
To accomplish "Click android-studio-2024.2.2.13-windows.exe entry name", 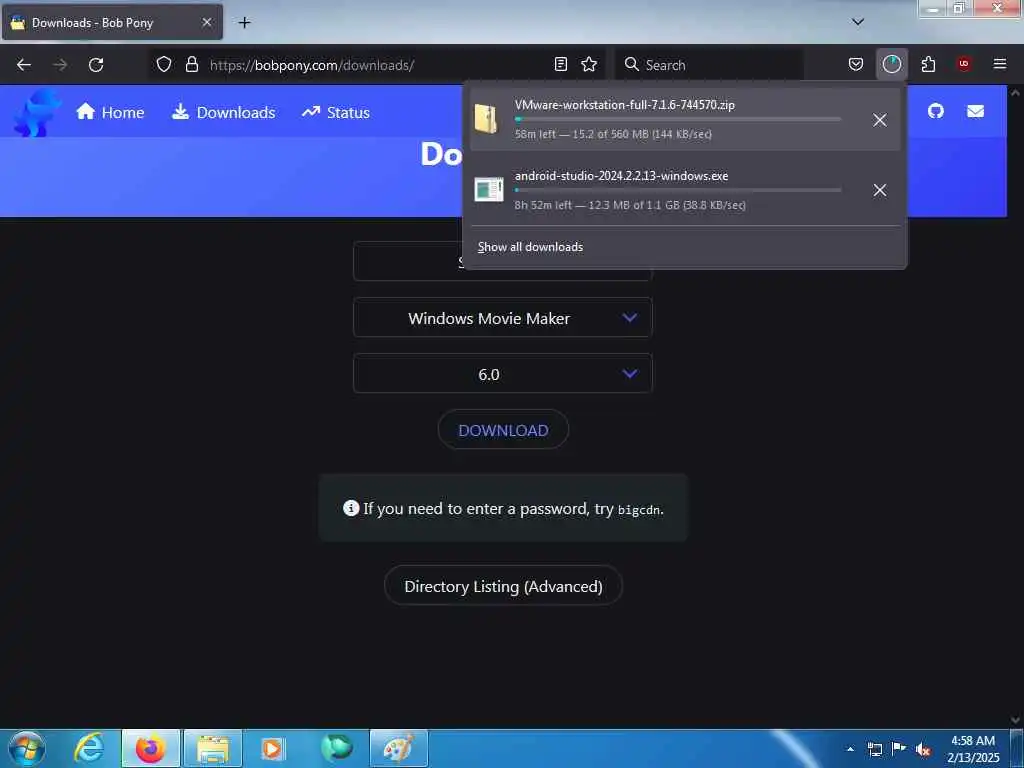I will [621, 176].
